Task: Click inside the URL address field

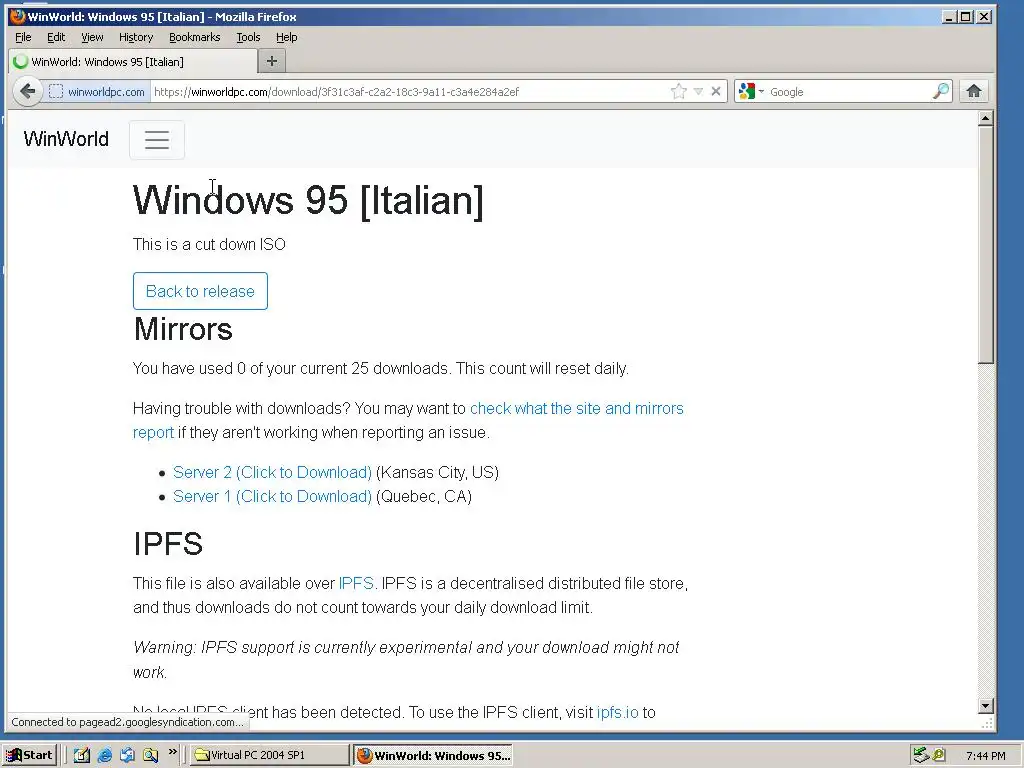Action: pyautogui.click(x=410, y=92)
